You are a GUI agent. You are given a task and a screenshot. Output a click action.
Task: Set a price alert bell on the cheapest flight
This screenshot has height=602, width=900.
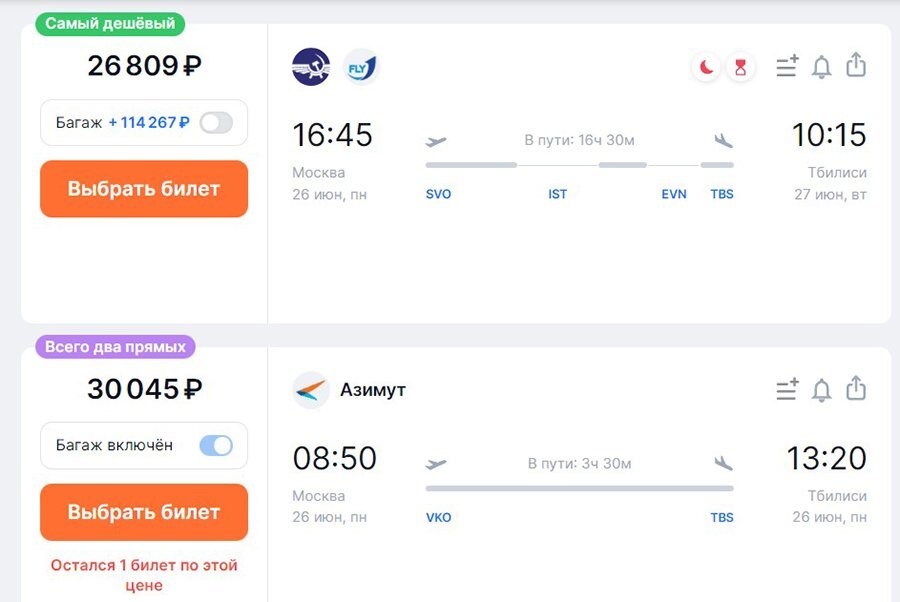coord(821,65)
